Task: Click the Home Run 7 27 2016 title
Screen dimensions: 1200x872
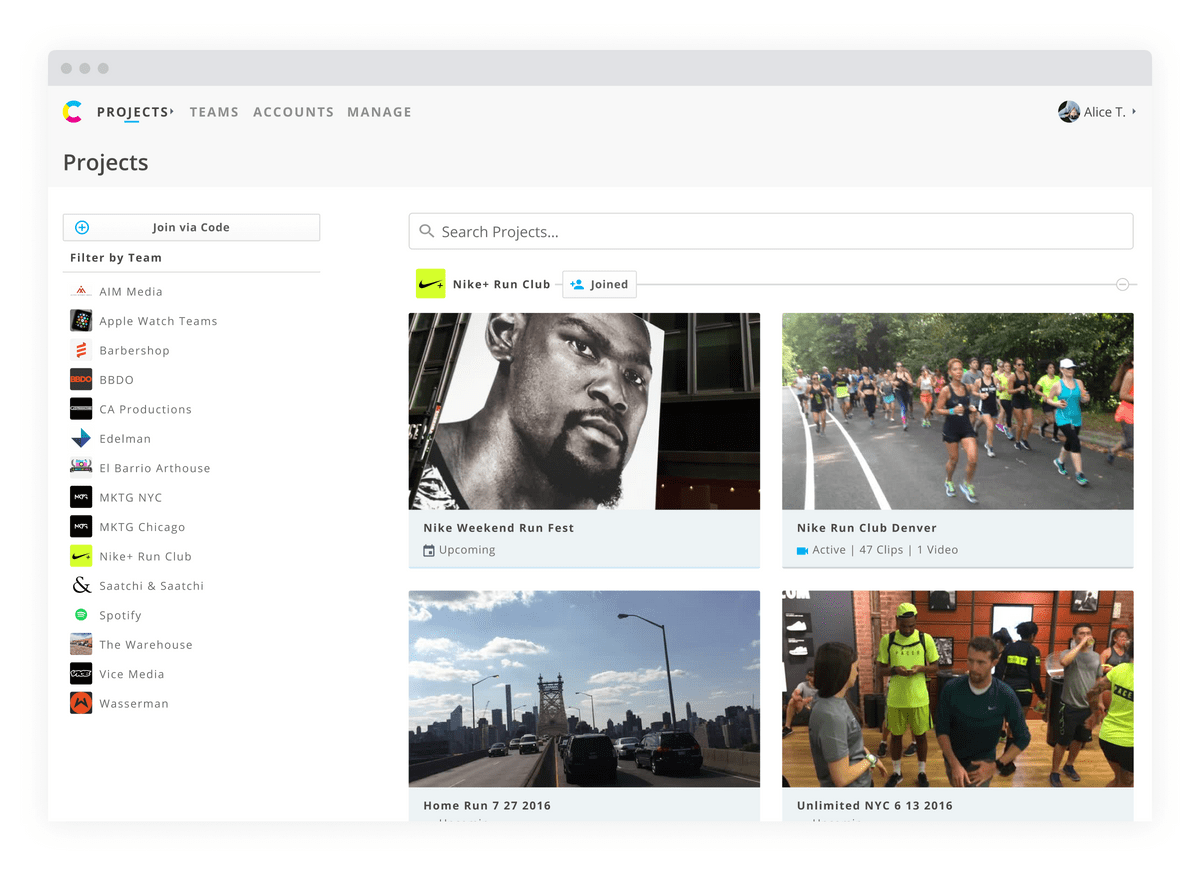Action: coord(487,806)
